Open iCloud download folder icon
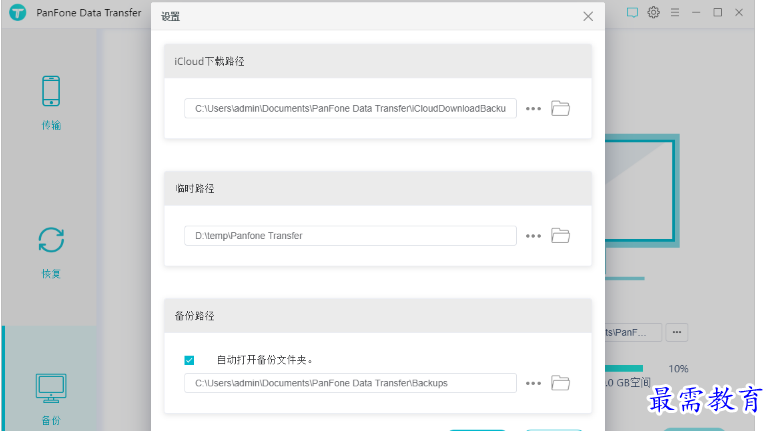 [560, 108]
